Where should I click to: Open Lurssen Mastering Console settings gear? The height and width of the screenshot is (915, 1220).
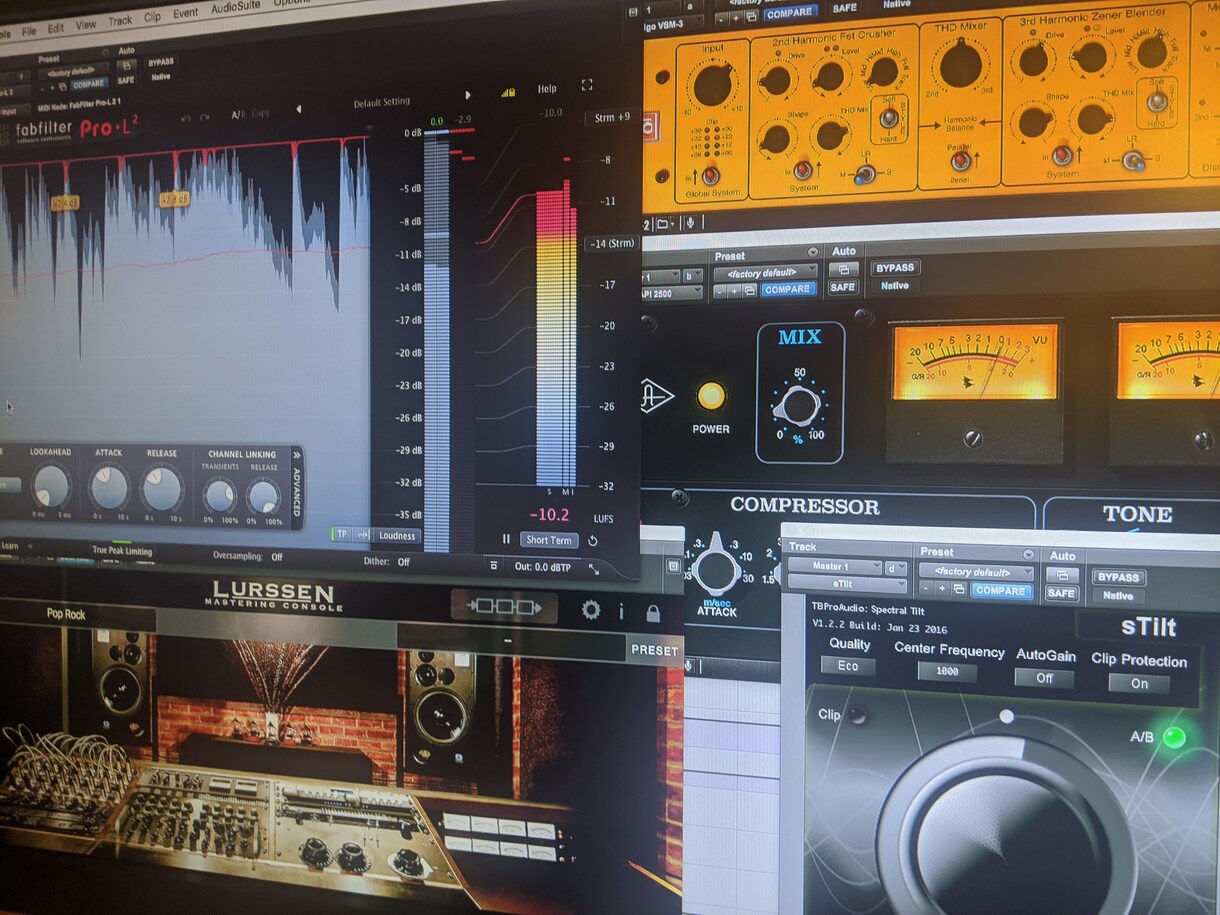591,610
